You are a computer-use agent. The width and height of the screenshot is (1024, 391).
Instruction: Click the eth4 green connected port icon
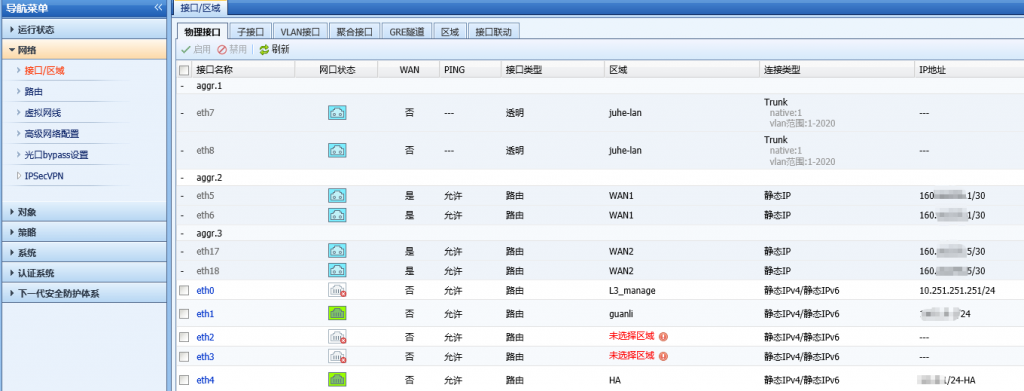pyautogui.click(x=337, y=379)
